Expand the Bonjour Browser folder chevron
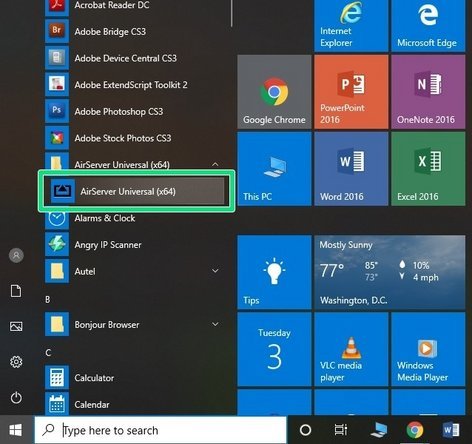The image size is (472, 444). (215, 324)
